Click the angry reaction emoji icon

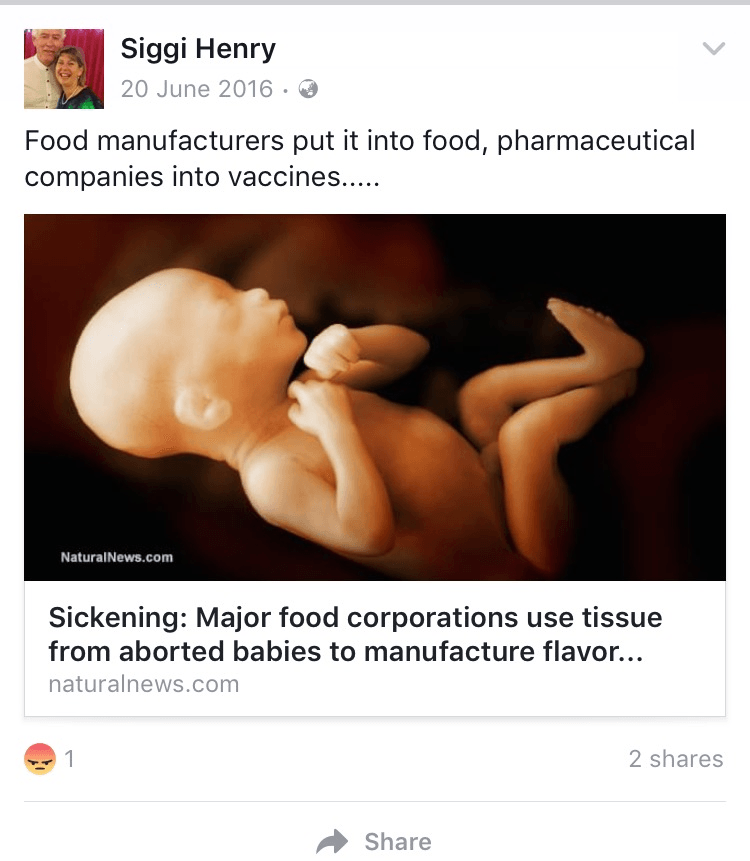pos(38,759)
